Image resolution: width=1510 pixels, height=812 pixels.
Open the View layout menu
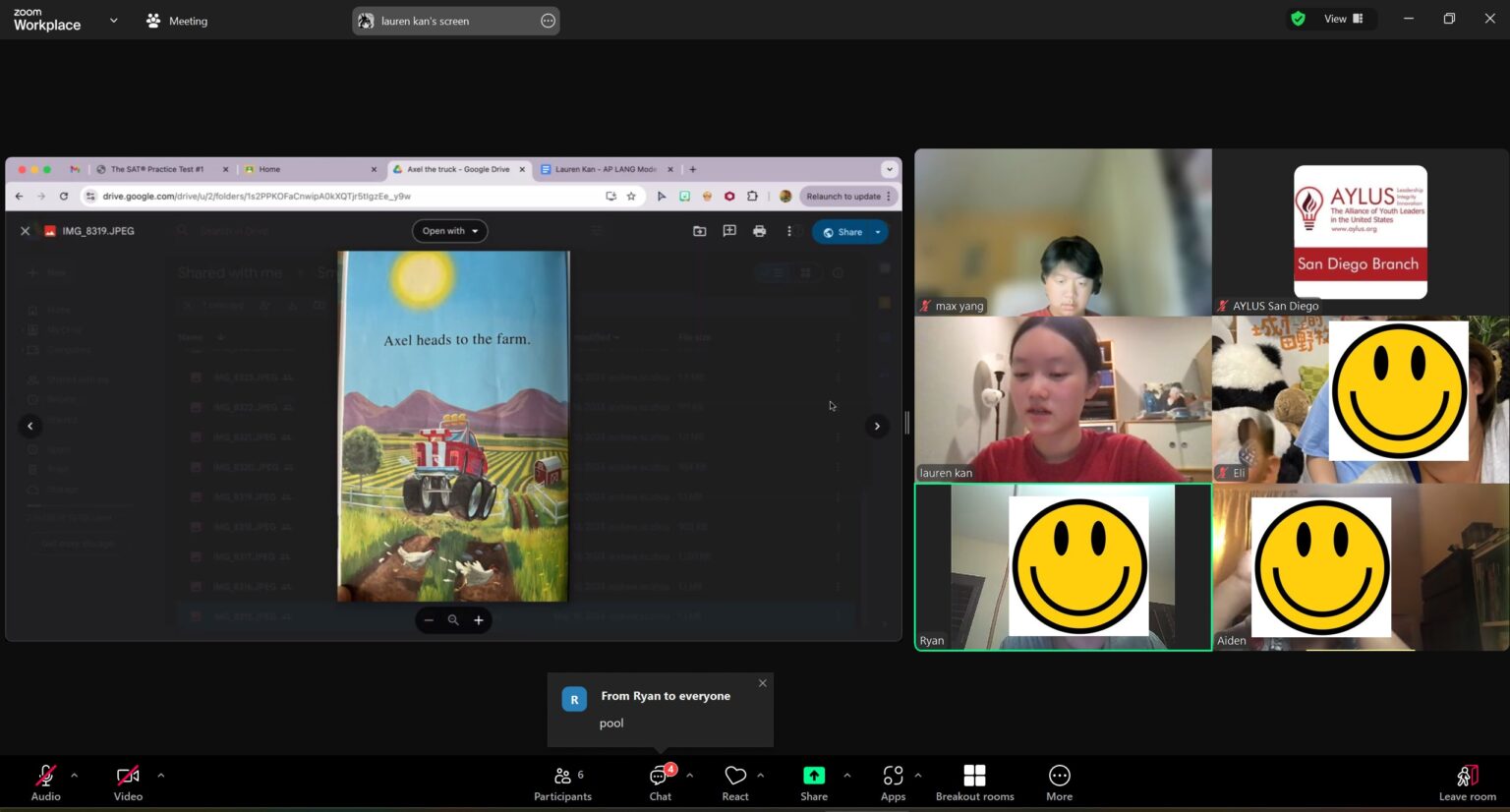[x=1343, y=19]
